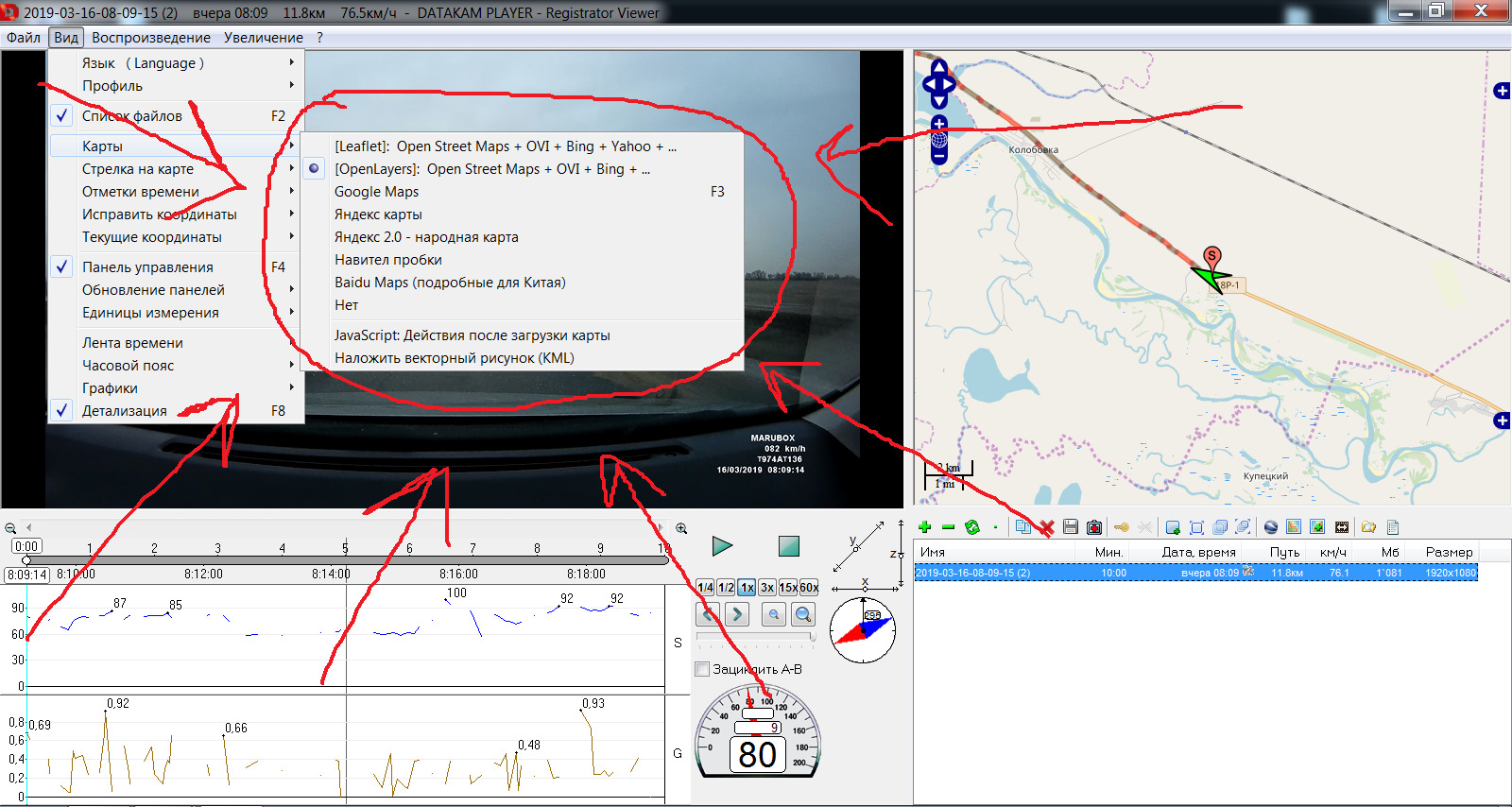Click the gold key icon in toolbar
The image size is (1512, 807).
click(x=1122, y=527)
